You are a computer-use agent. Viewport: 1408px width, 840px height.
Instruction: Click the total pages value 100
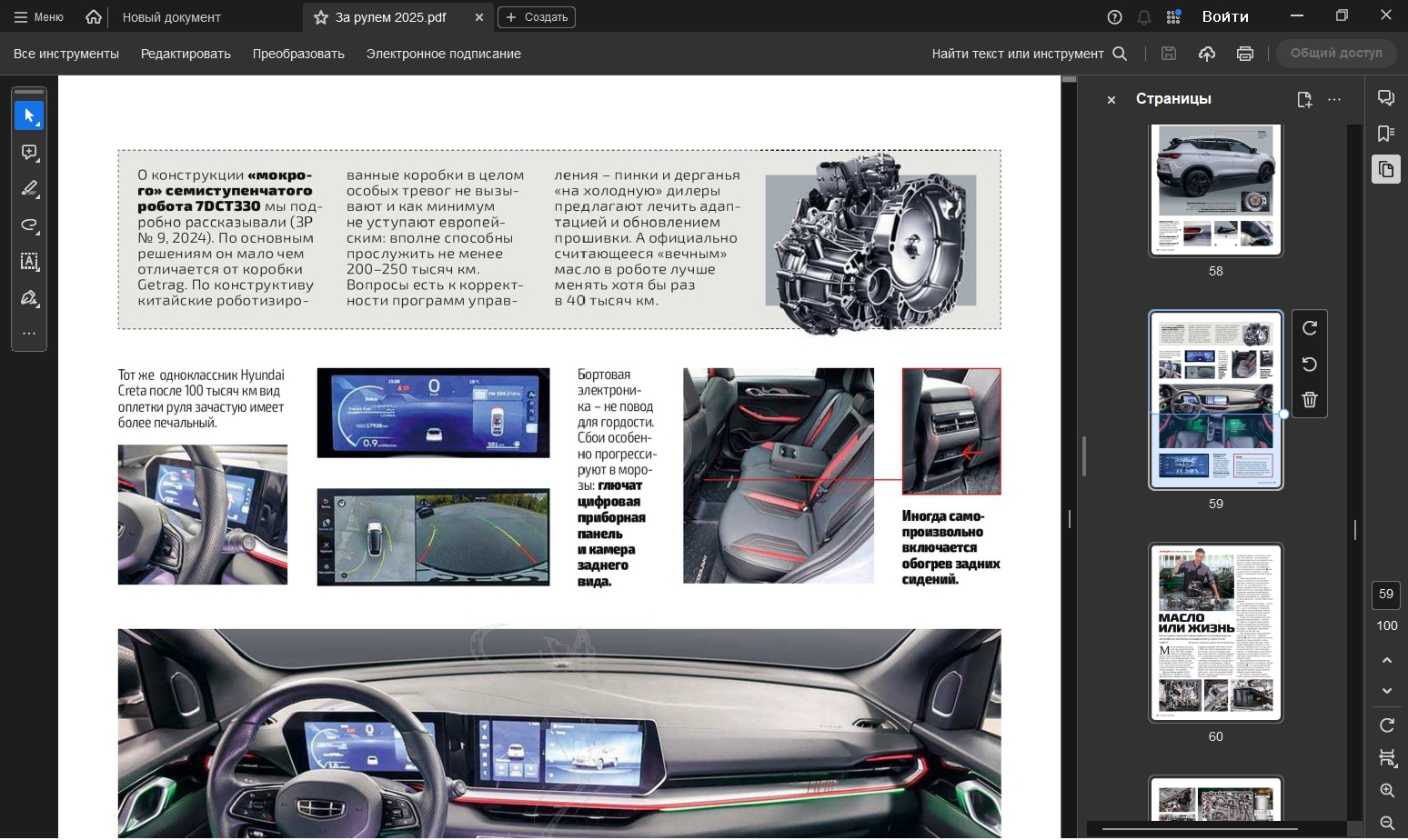click(1387, 625)
